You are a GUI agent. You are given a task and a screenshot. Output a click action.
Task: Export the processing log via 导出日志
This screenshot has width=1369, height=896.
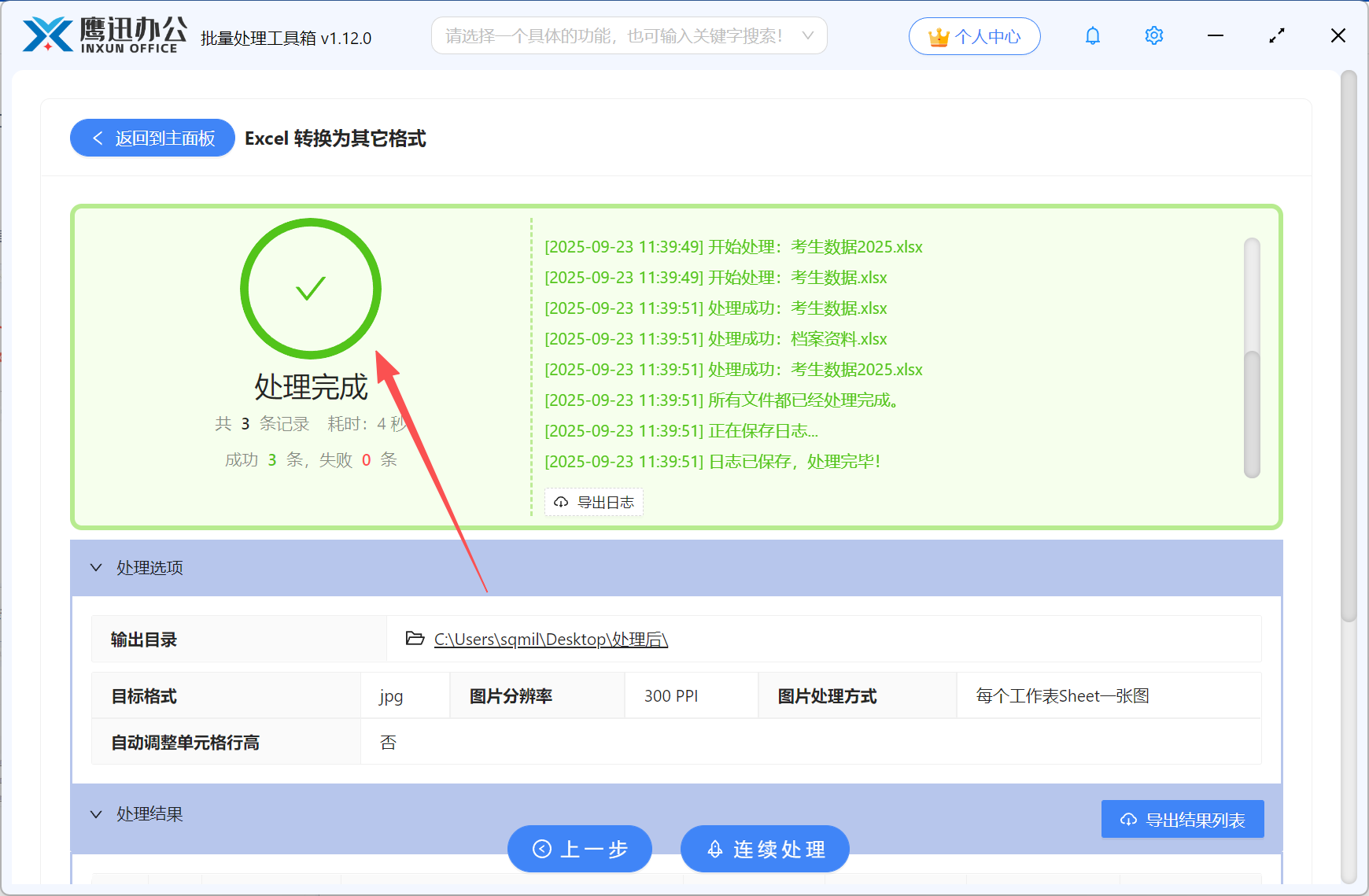(x=594, y=502)
